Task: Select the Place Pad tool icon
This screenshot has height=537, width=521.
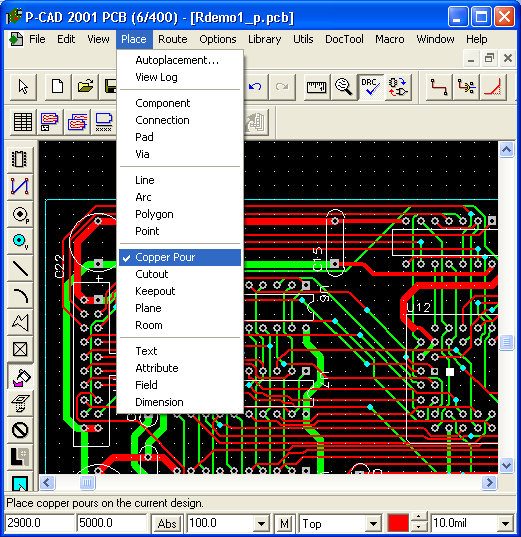Action: (x=20, y=214)
